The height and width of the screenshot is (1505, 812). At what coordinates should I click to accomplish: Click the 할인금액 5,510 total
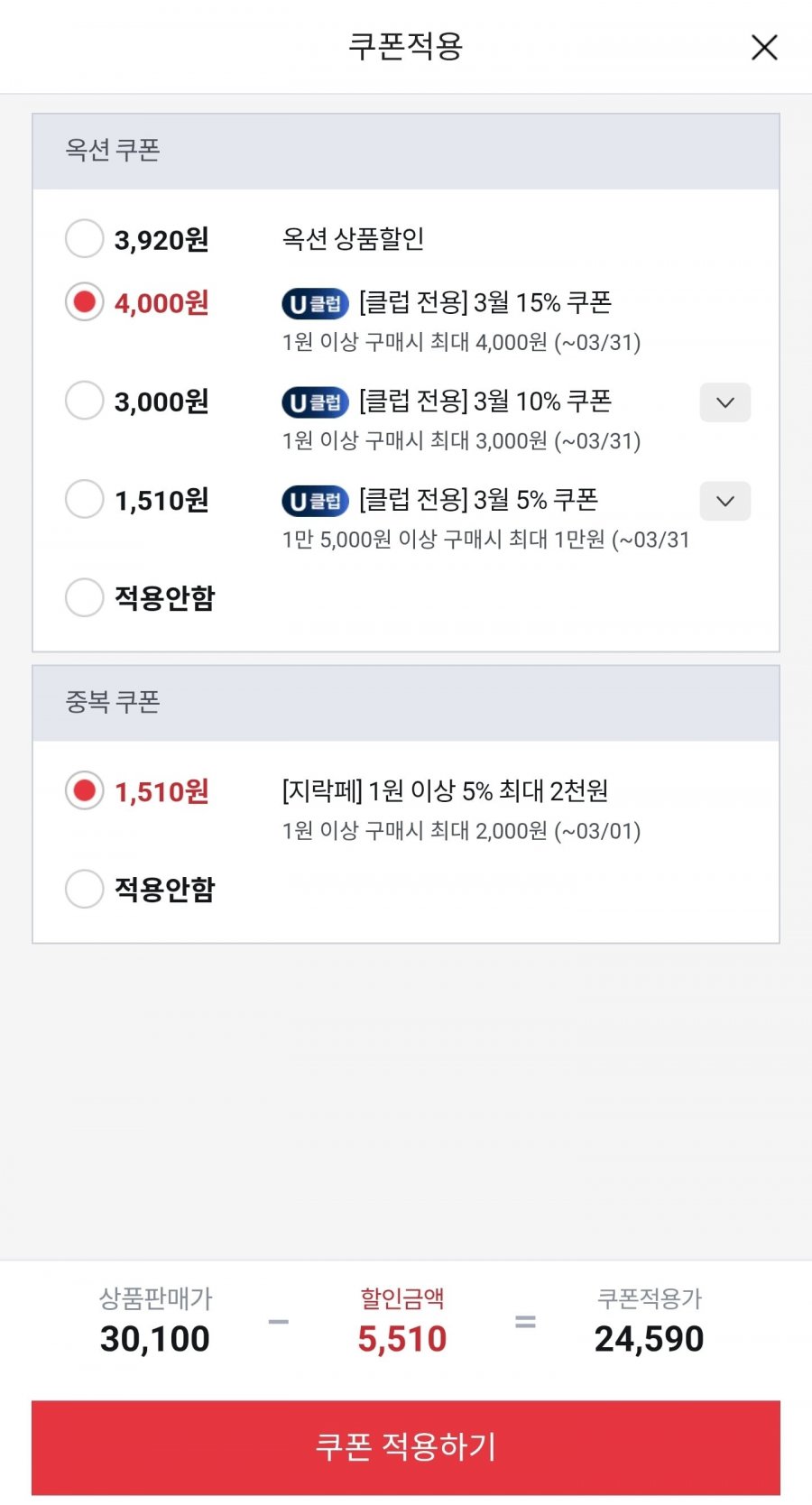click(402, 1339)
